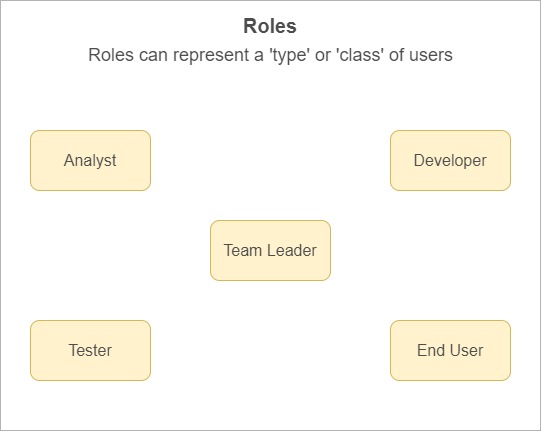Click the 'Team Leader' text label

270,251
